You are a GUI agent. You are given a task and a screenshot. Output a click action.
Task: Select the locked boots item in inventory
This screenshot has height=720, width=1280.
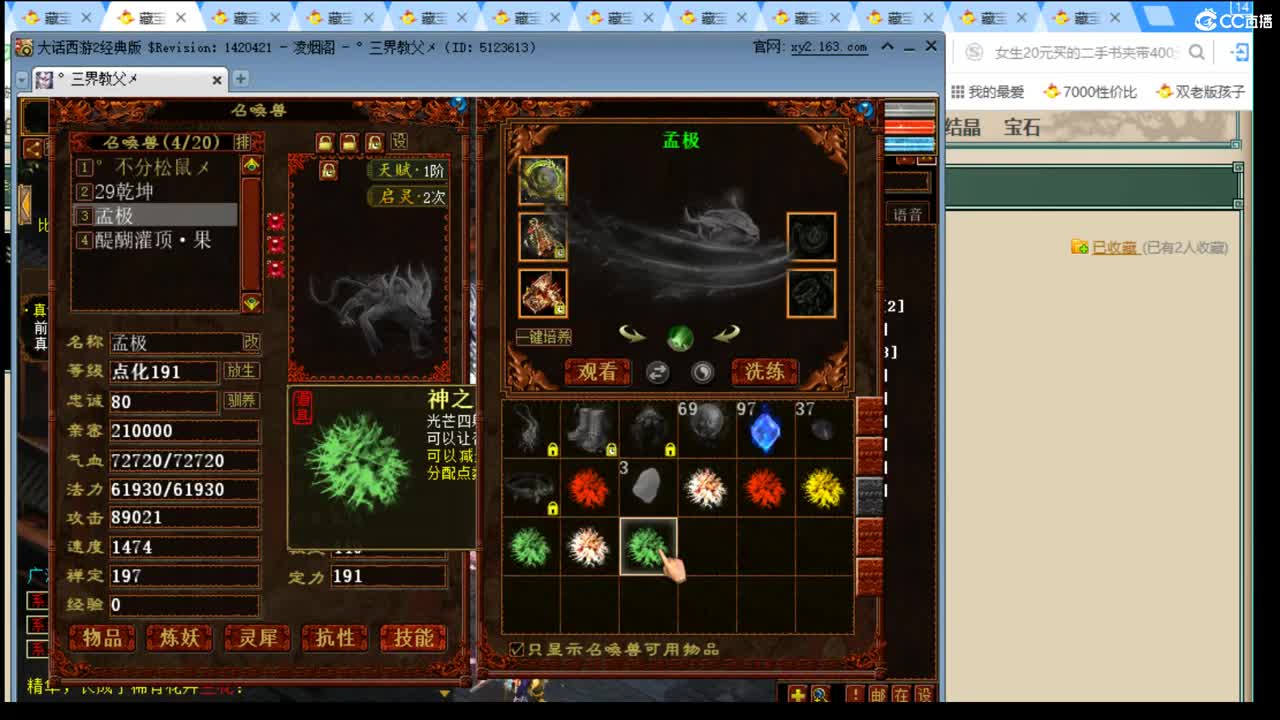click(x=589, y=430)
